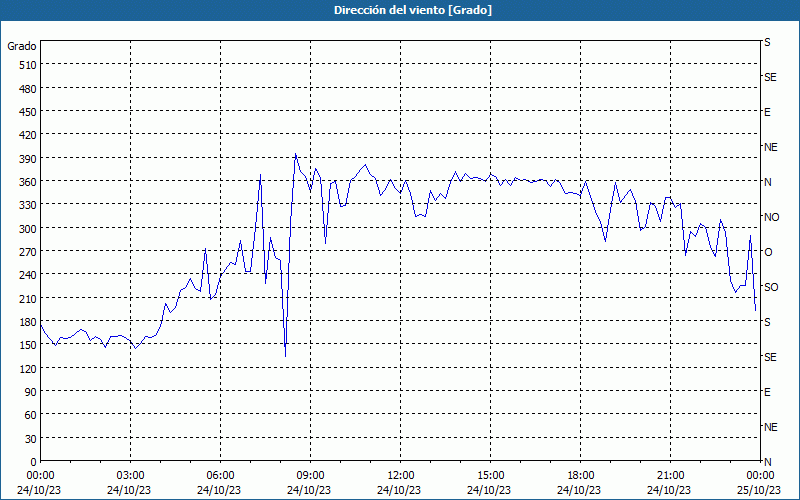Click the 420 degree axis label
Image resolution: width=800 pixels, height=500 pixels.
29,135
